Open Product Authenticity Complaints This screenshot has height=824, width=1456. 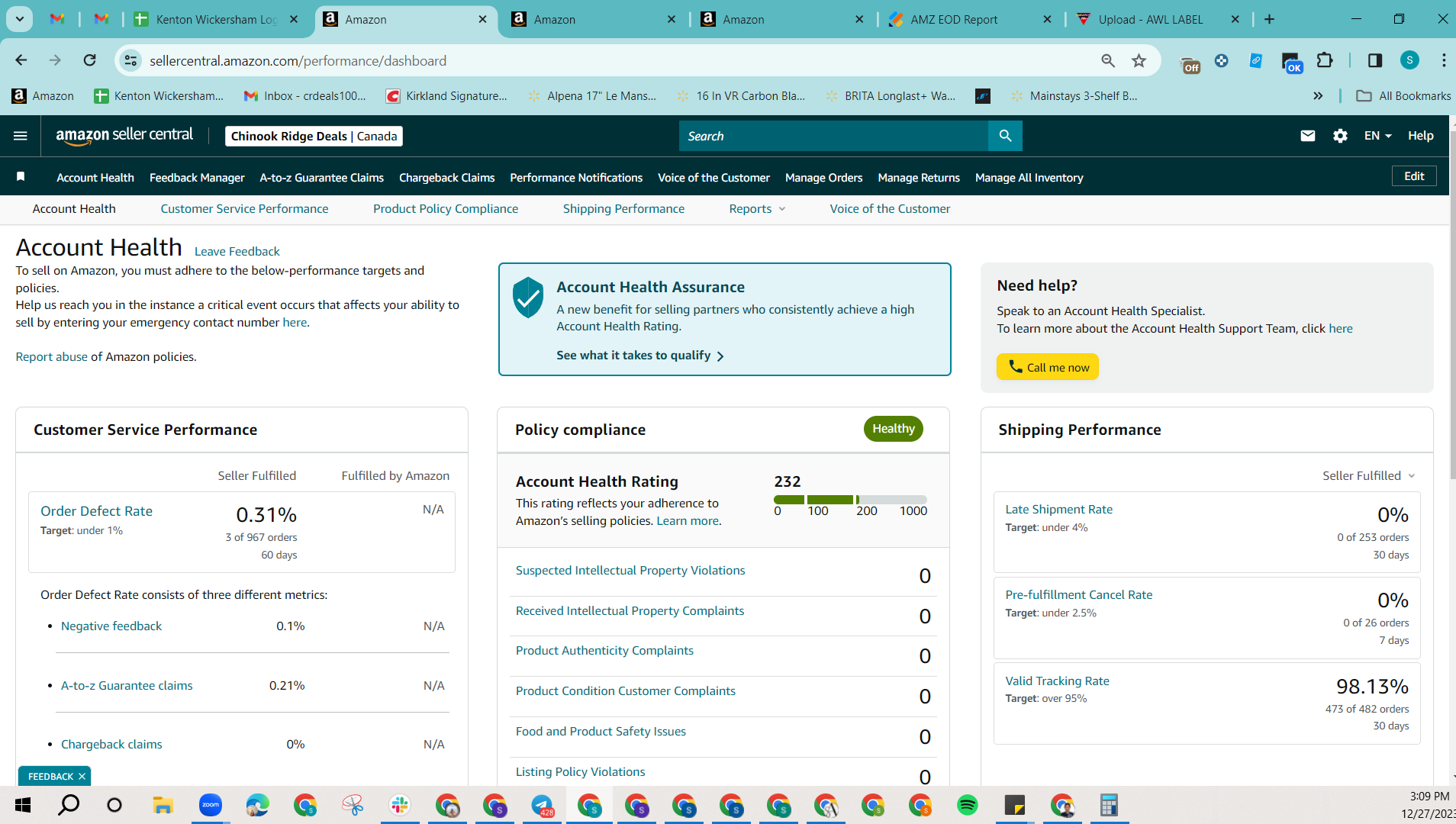[x=604, y=651]
